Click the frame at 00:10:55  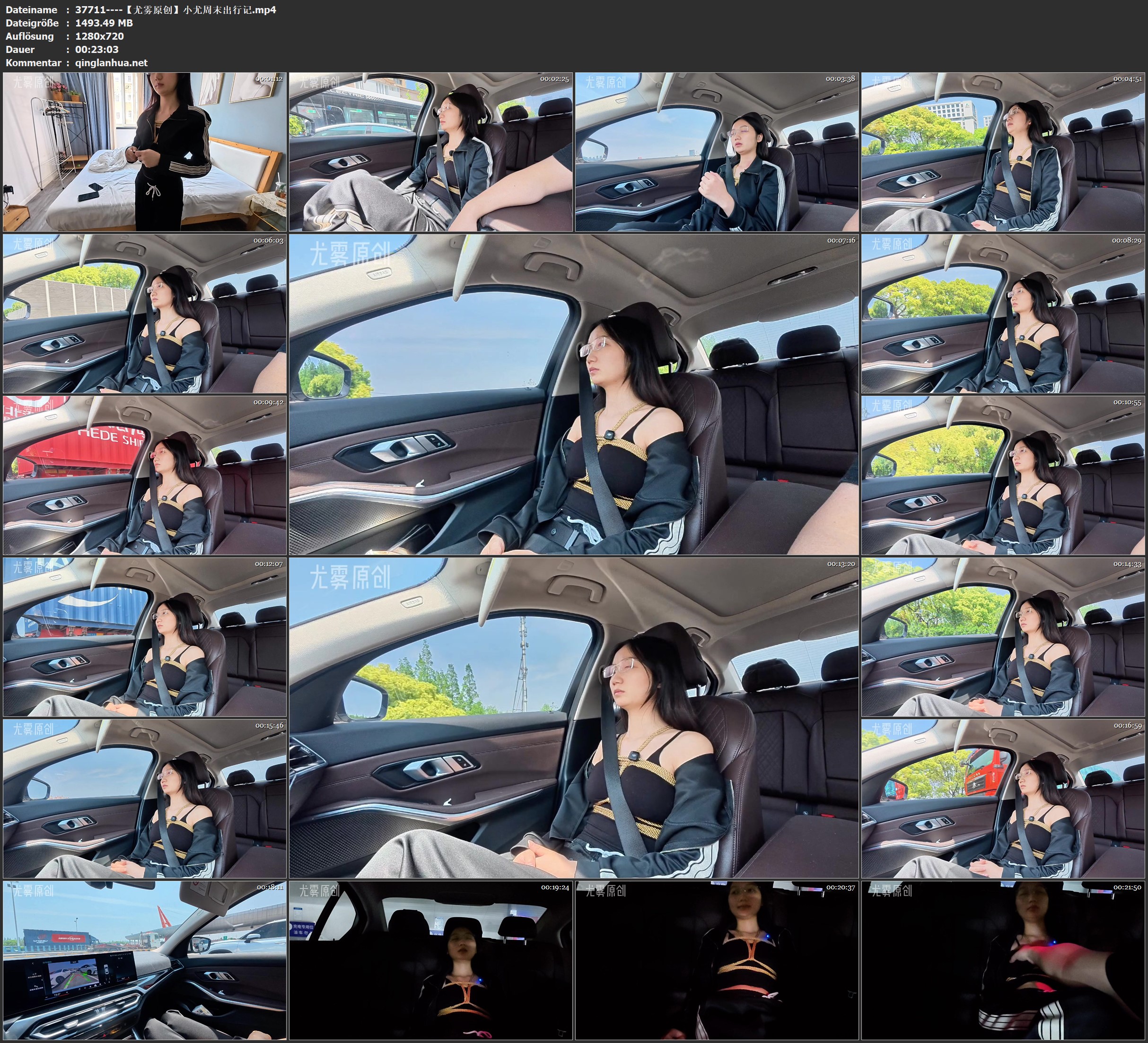click(x=1003, y=475)
